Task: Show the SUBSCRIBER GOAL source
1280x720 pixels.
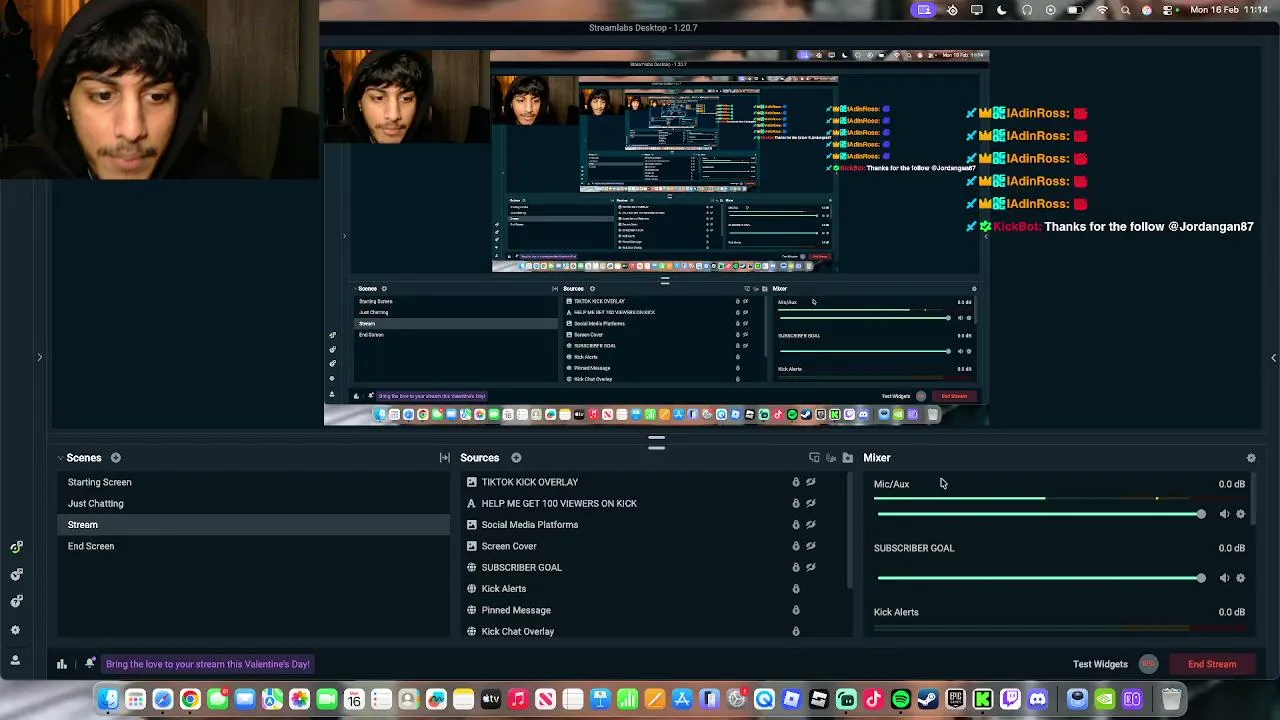Action: click(811, 567)
